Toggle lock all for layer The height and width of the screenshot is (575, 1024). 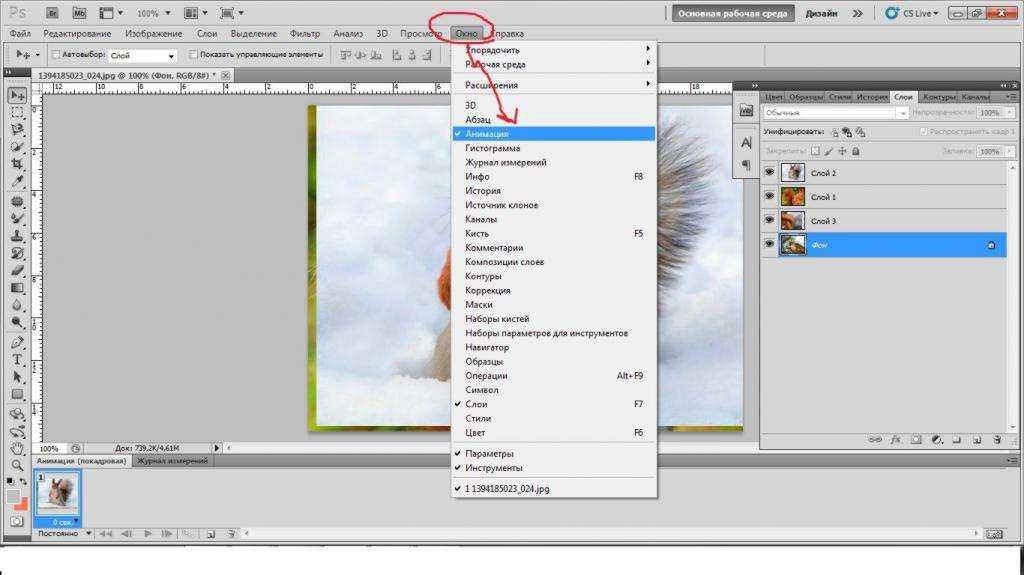point(856,151)
